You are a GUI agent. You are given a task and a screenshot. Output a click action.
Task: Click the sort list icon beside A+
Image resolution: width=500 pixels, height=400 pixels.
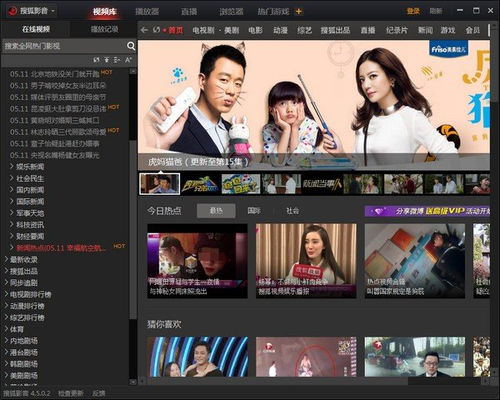click(117, 60)
